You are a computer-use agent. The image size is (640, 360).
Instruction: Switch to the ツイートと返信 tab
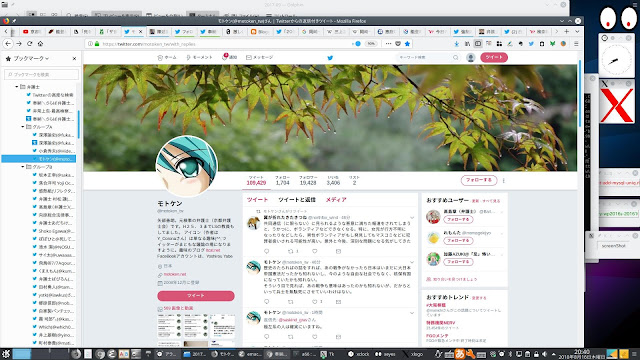[x=297, y=200]
